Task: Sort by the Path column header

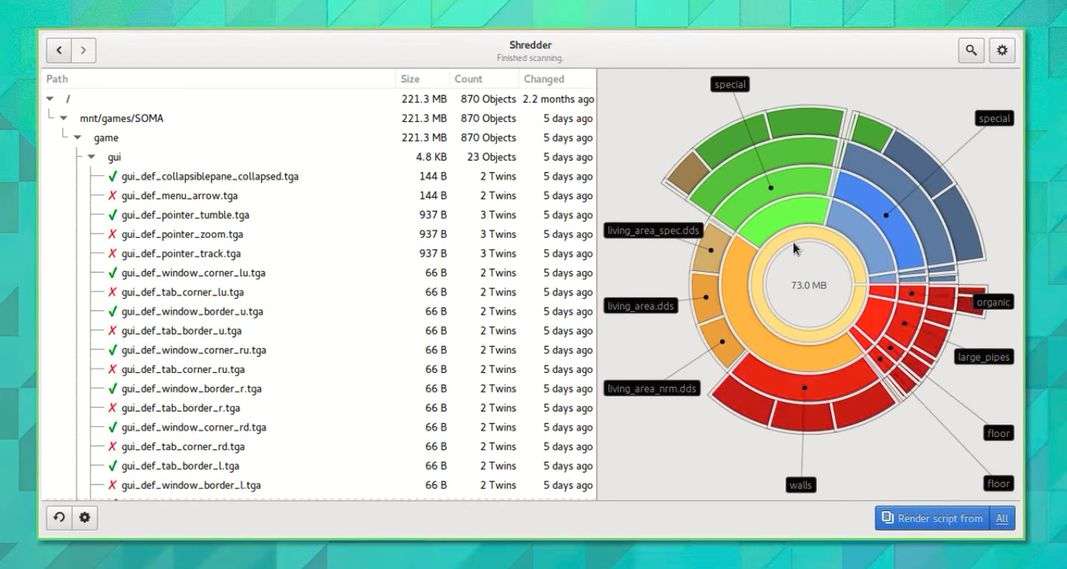Action: [x=218, y=79]
